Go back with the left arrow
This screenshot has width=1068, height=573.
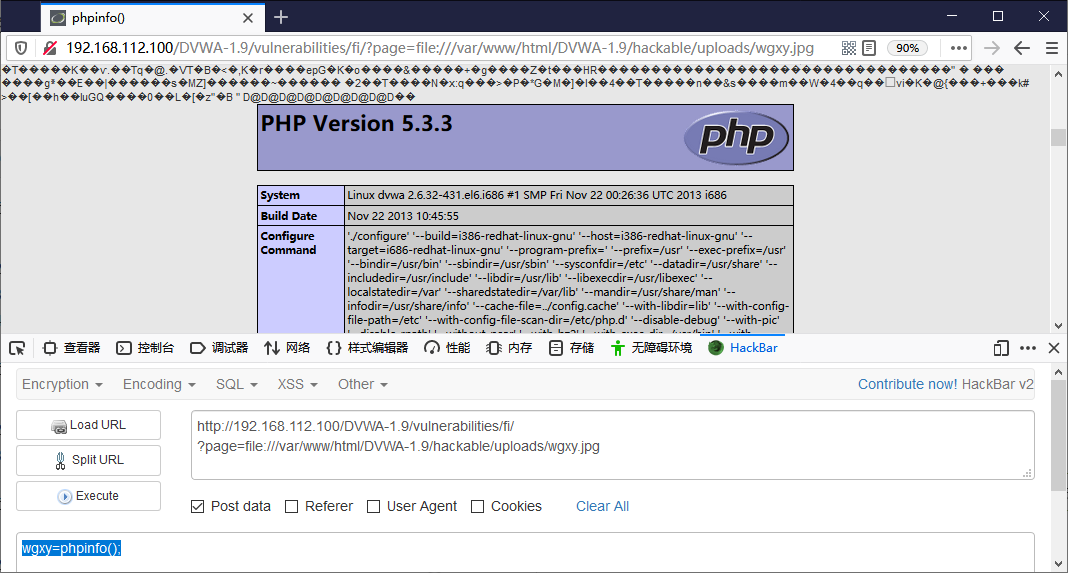(1022, 48)
